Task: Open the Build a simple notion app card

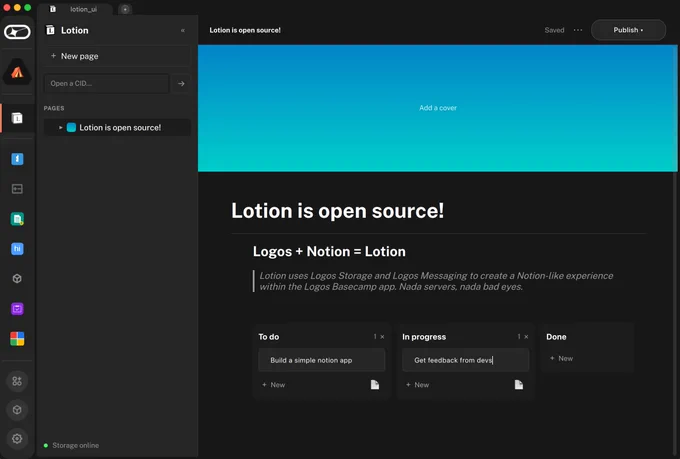Action: 321,360
